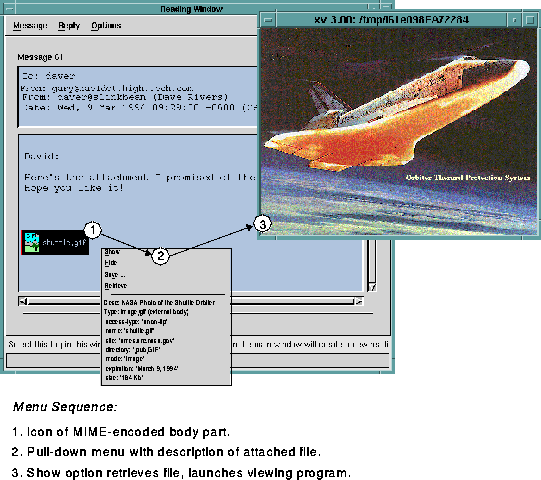
Task: Open the Reading Window system menu button
Action: [9, 8]
